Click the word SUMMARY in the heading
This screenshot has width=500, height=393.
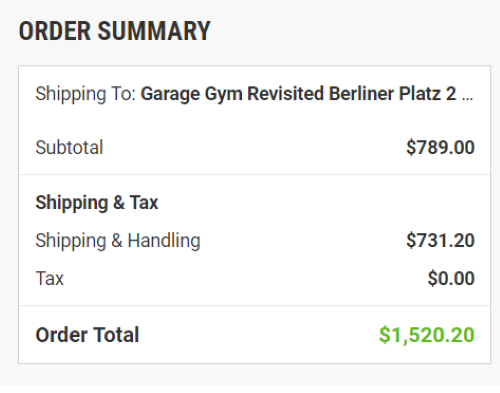click(x=154, y=31)
